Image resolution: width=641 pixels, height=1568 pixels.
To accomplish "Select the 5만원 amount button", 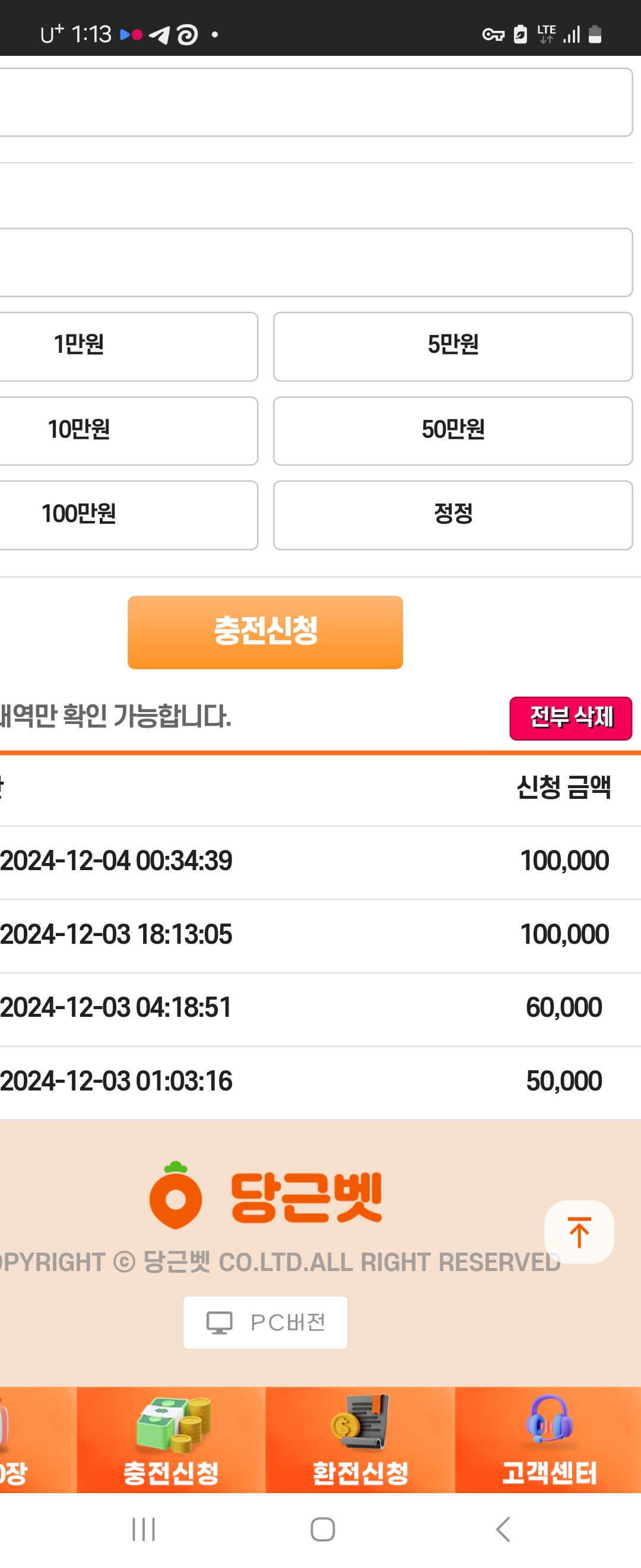I will point(453,346).
